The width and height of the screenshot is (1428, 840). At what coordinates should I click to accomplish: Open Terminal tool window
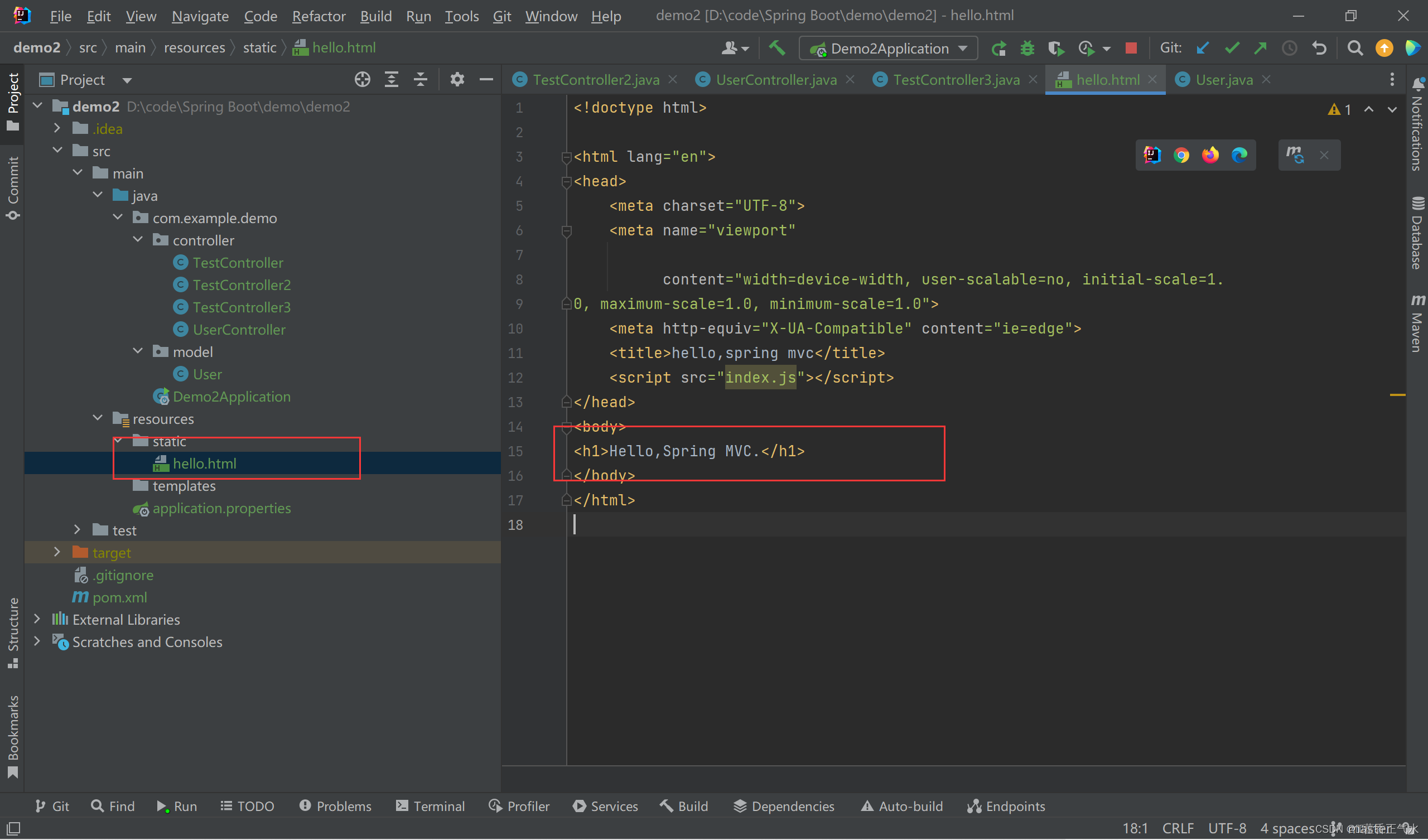click(430, 806)
